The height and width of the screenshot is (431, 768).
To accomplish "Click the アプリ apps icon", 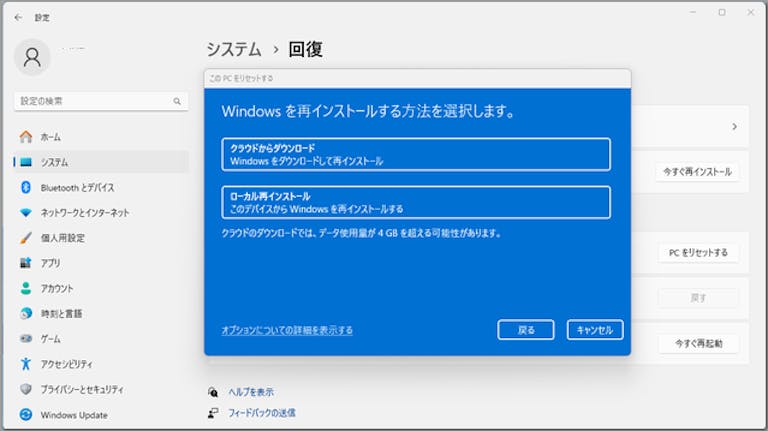I will click(x=26, y=263).
